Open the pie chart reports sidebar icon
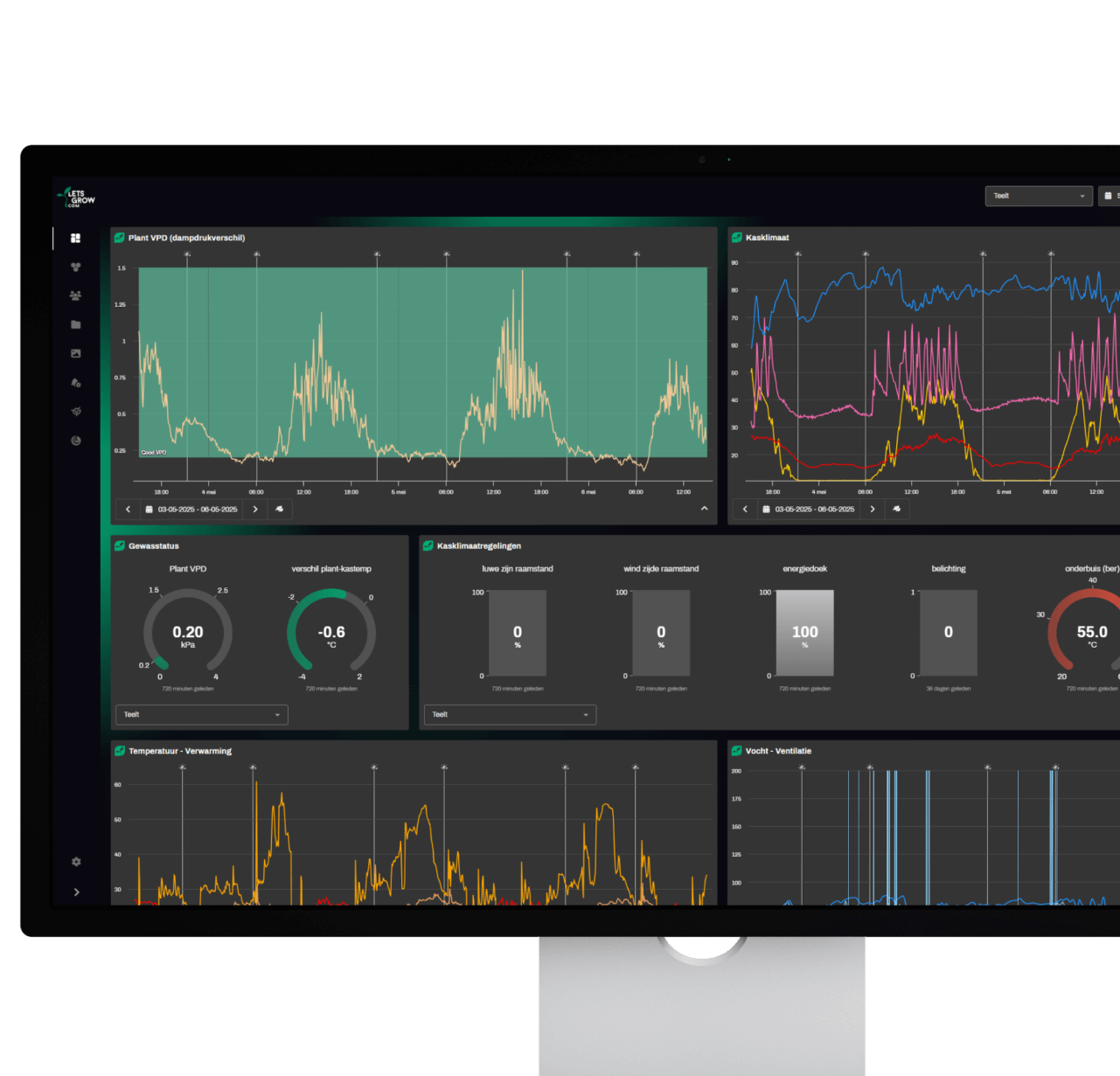1120x1076 pixels. pyautogui.click(x=75, y=441)
